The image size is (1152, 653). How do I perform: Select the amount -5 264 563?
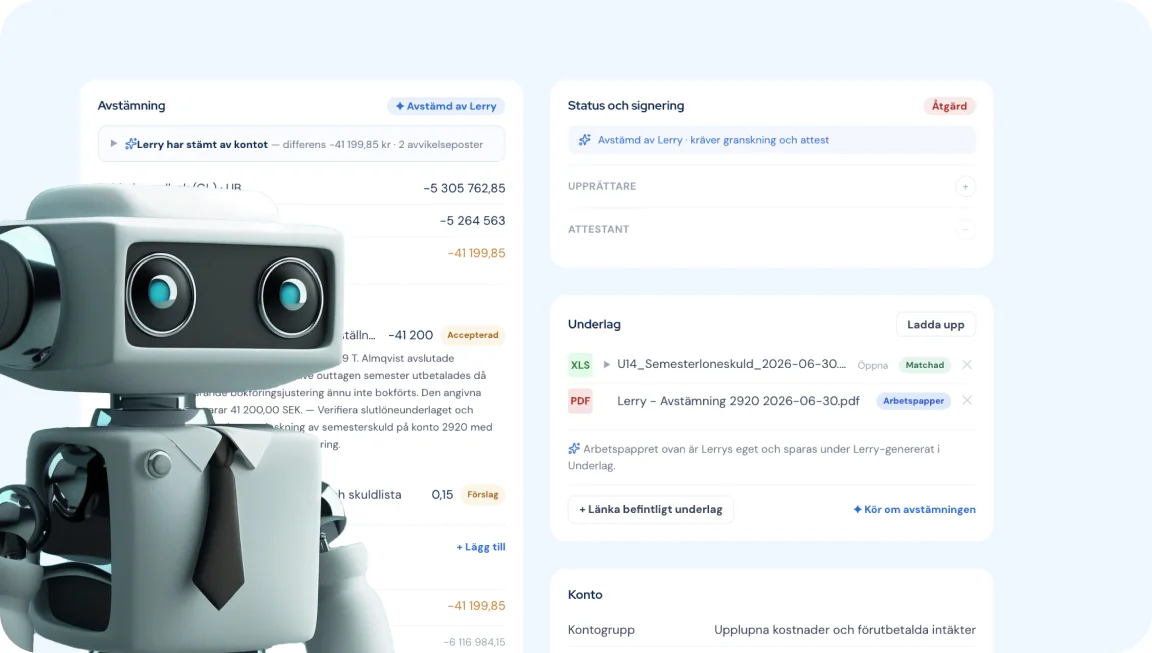coord(472,220)
